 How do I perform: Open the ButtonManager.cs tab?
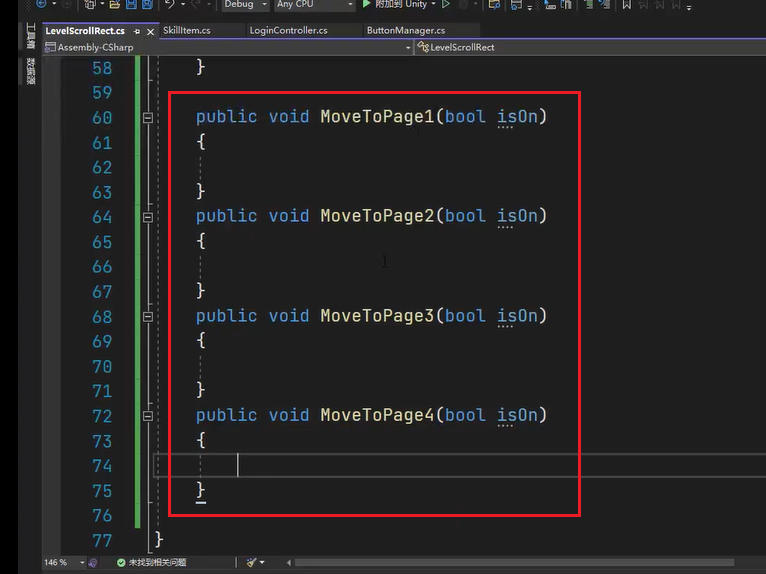(405, 31)
